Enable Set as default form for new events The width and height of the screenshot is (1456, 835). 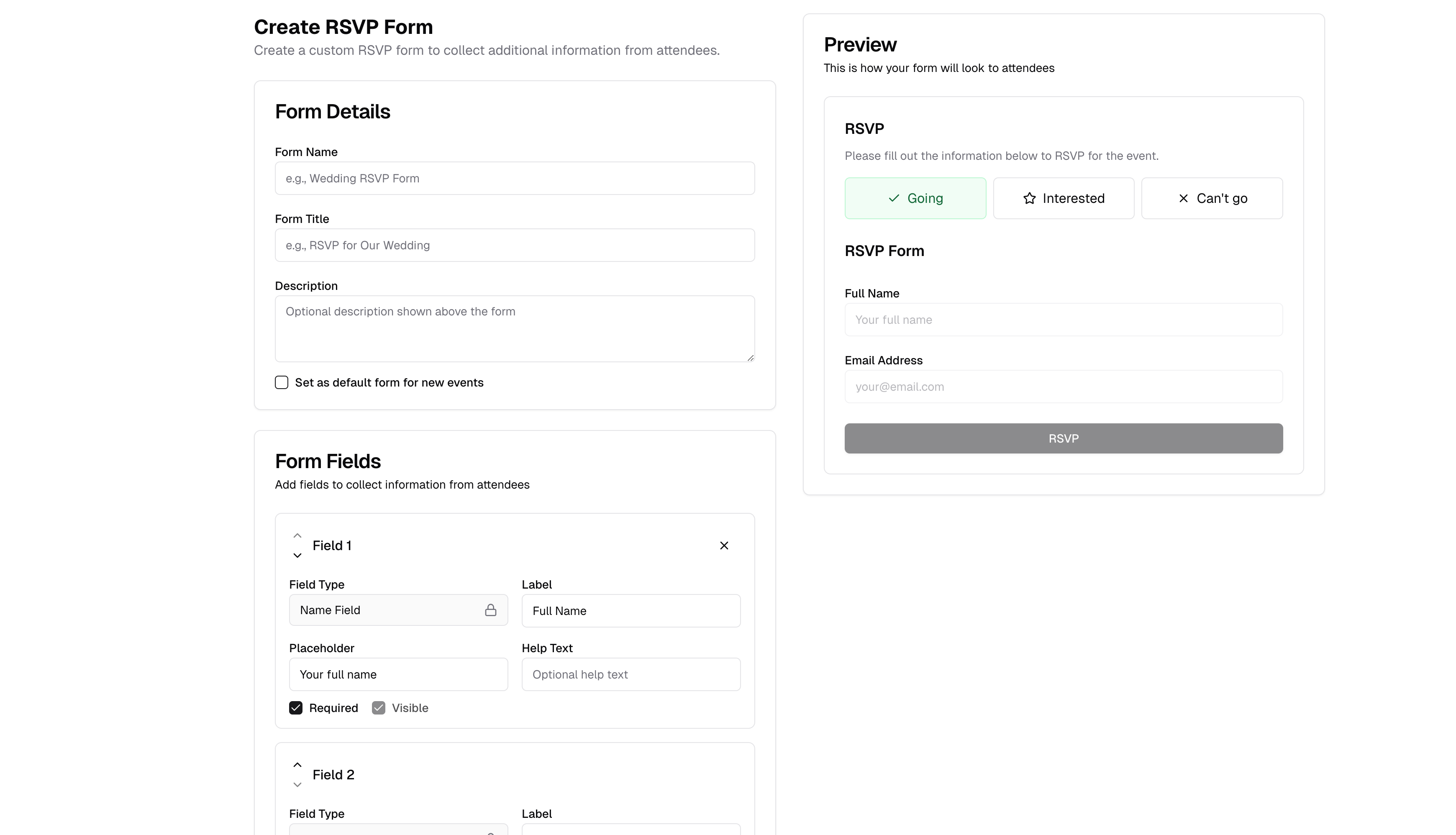click(282, 382)
